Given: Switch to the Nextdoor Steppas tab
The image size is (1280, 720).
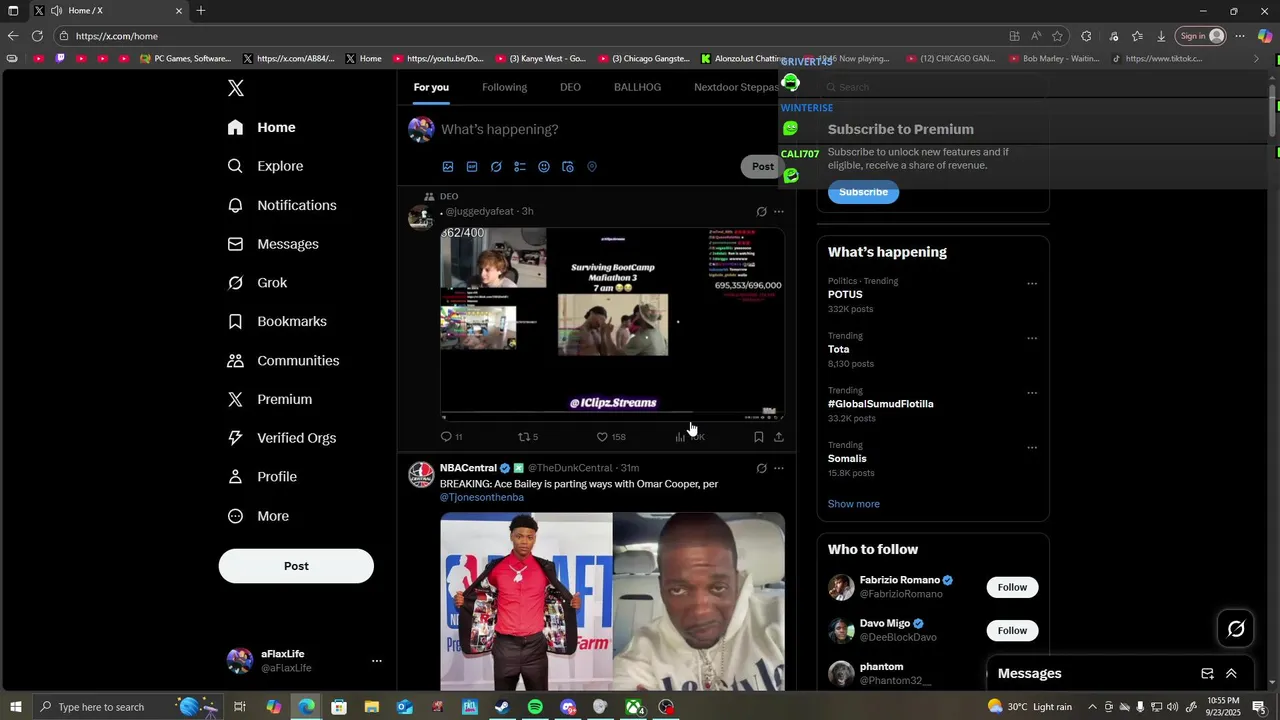Looking at the screenshot, I should [736, 87].
